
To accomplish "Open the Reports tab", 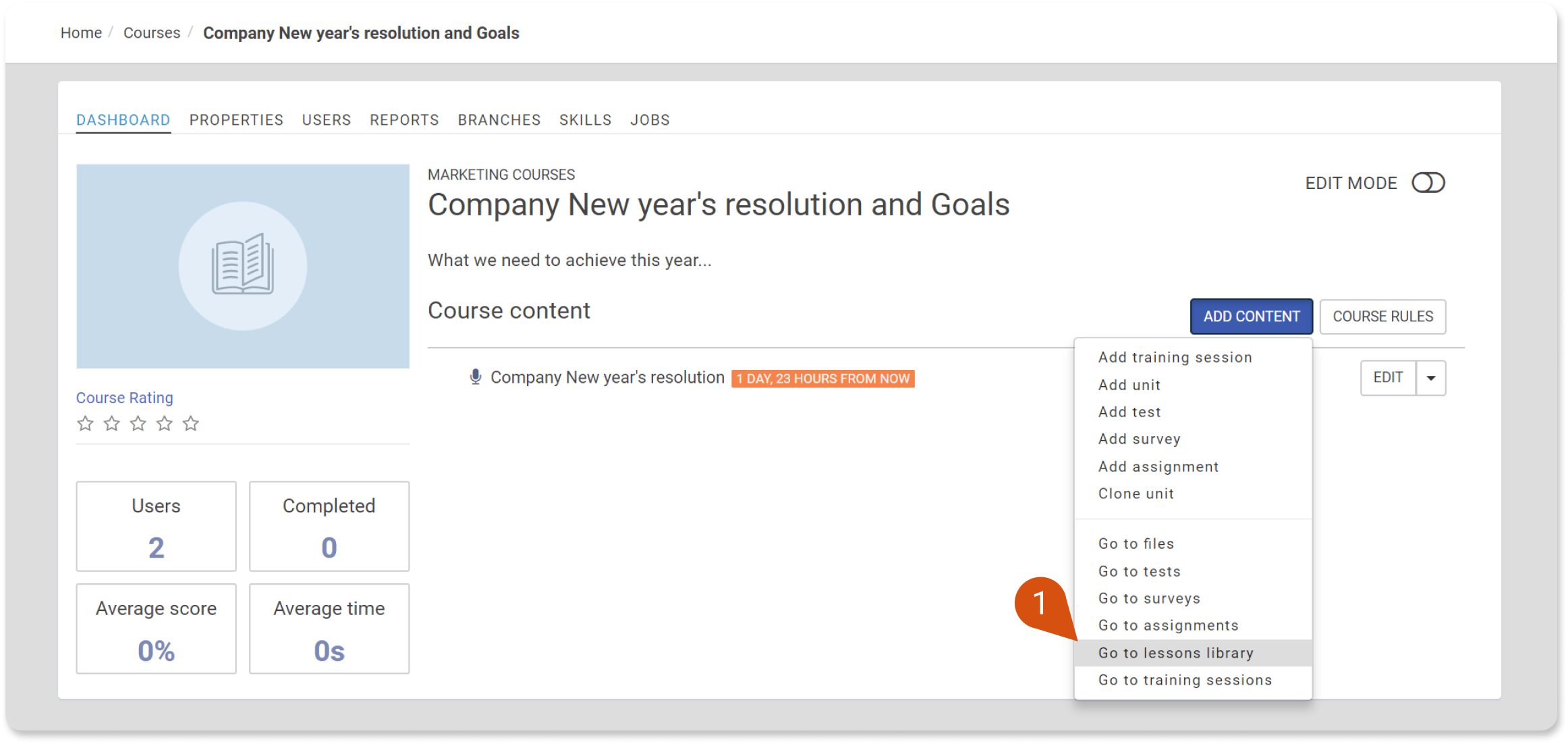I will coord(404,120).
